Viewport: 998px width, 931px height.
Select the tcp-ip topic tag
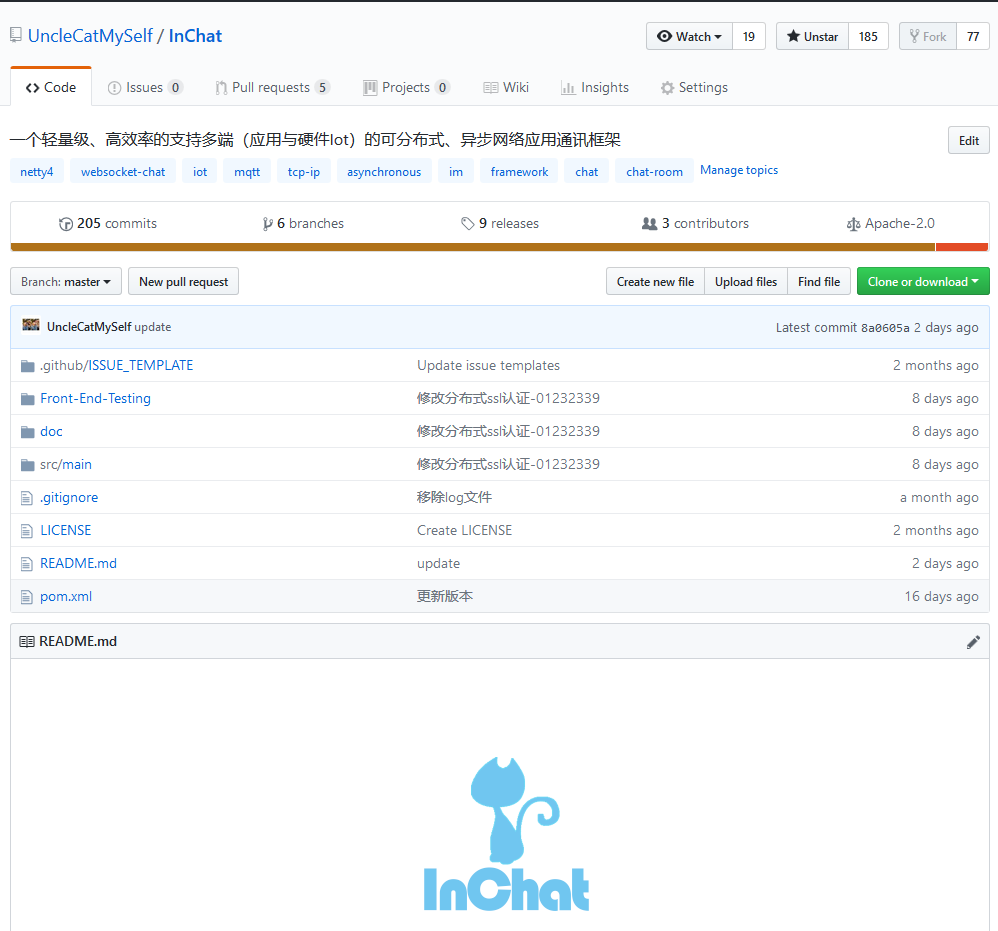304,172
